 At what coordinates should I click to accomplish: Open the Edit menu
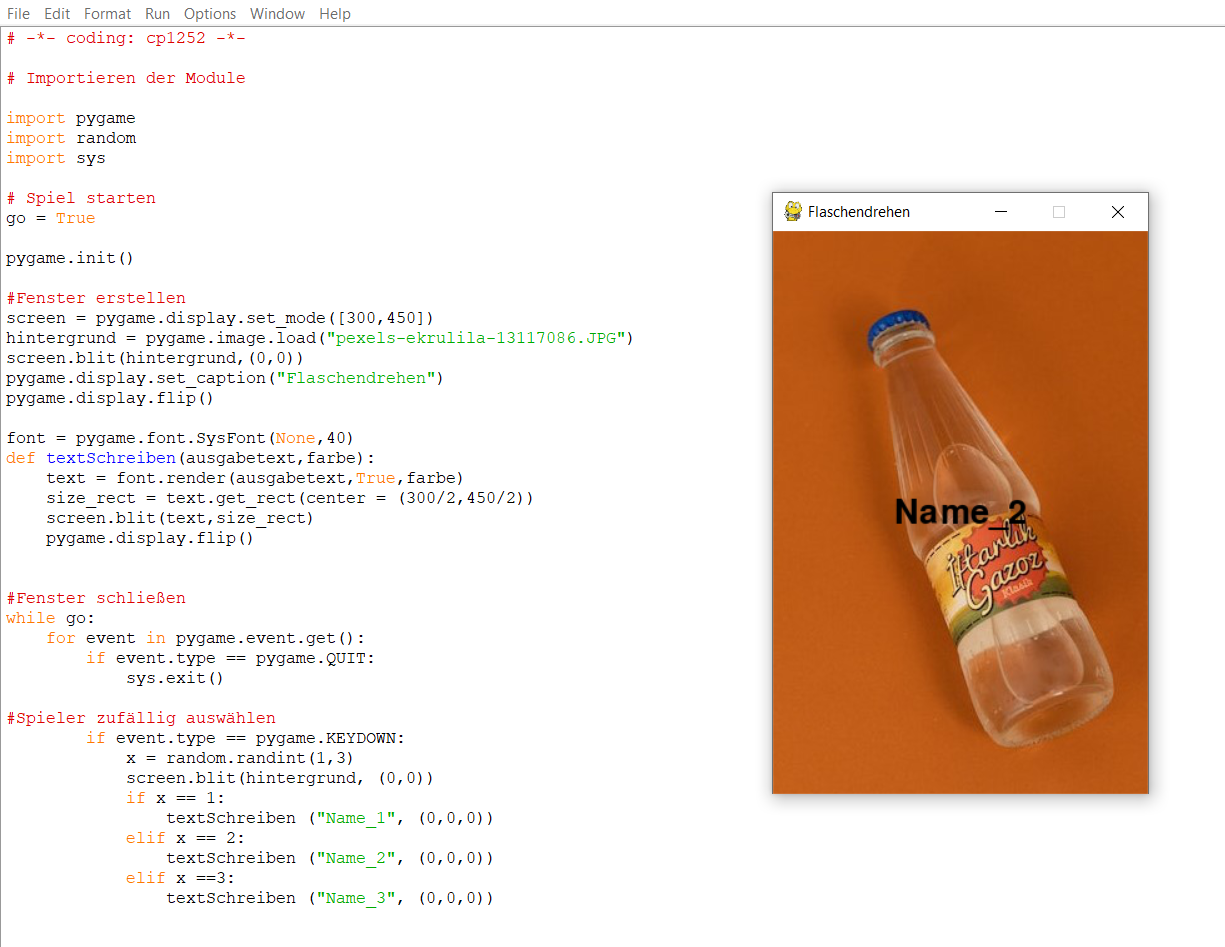(57, 14)
